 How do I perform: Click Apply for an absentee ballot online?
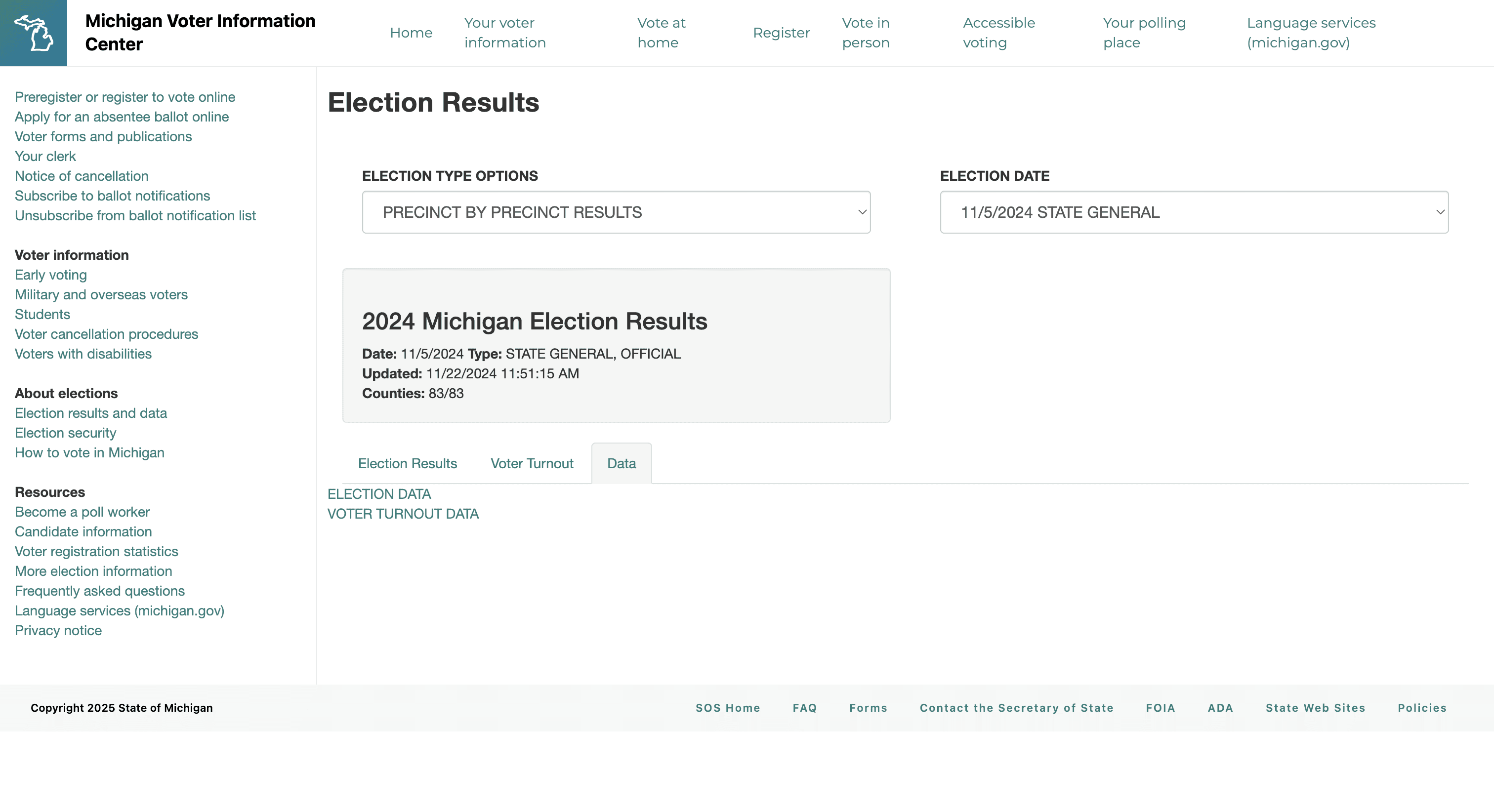click(x=122, y=117)
